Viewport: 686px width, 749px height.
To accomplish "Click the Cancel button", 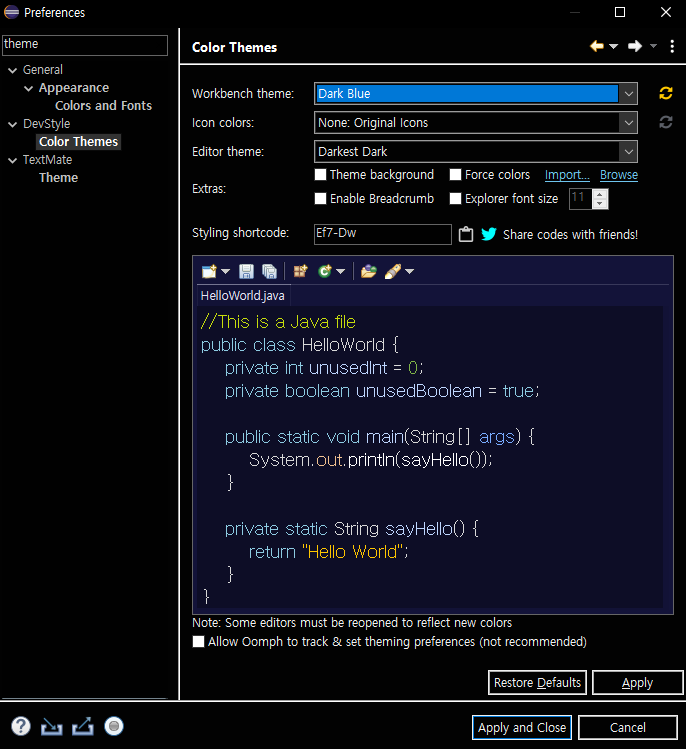I will (x=628, y=727).
